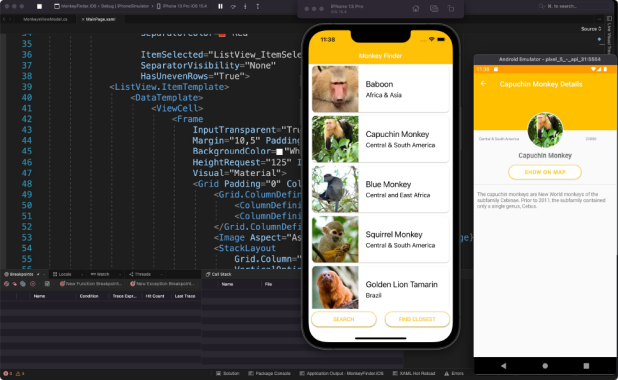Step out of the function
The image size is (618, 380).
tap(257, 6)
